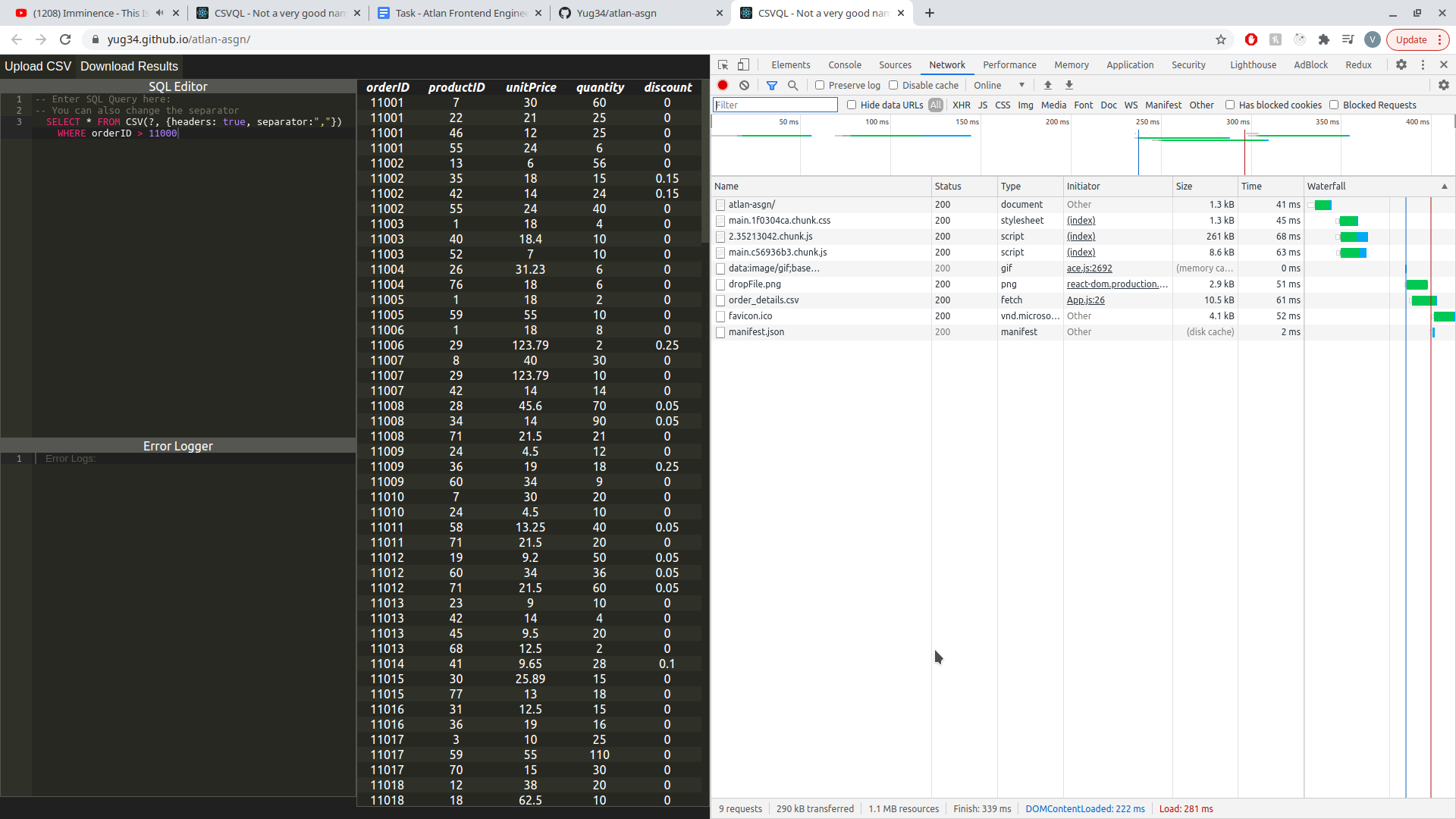1456x819 pixels.
Task: Open the network search magnifier icon
Action: pos(792,85)
